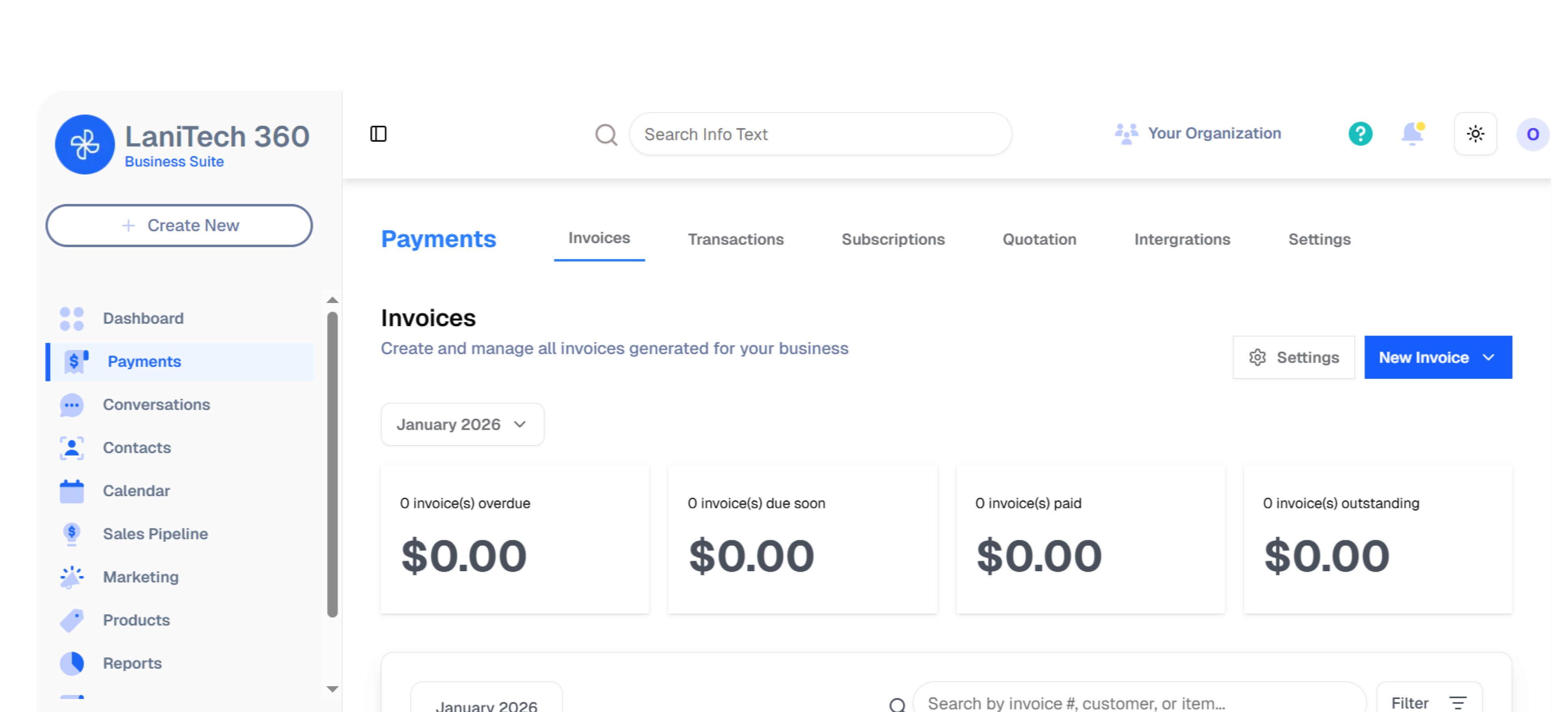Open Marketing in the sidebar
The image size is (1568, 712).
pyautogui.click(x=140, y=577)
